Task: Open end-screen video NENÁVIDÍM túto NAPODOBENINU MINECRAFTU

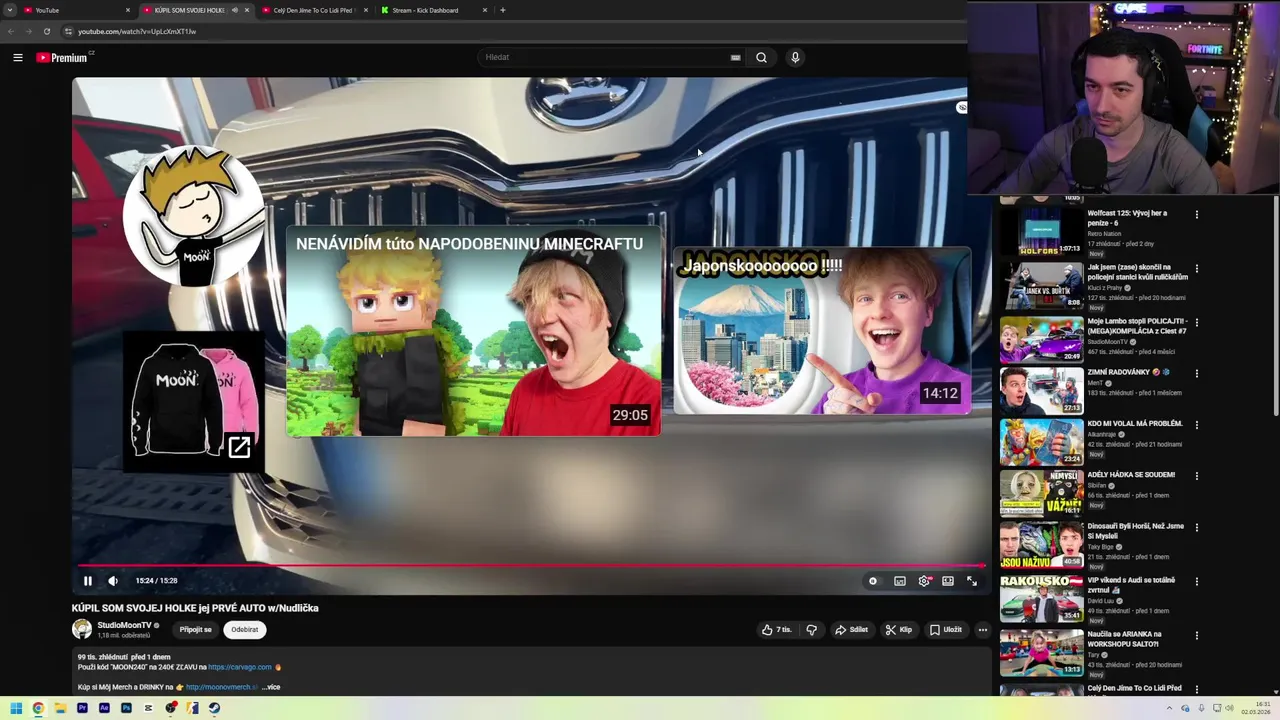Action: [473, 332]
